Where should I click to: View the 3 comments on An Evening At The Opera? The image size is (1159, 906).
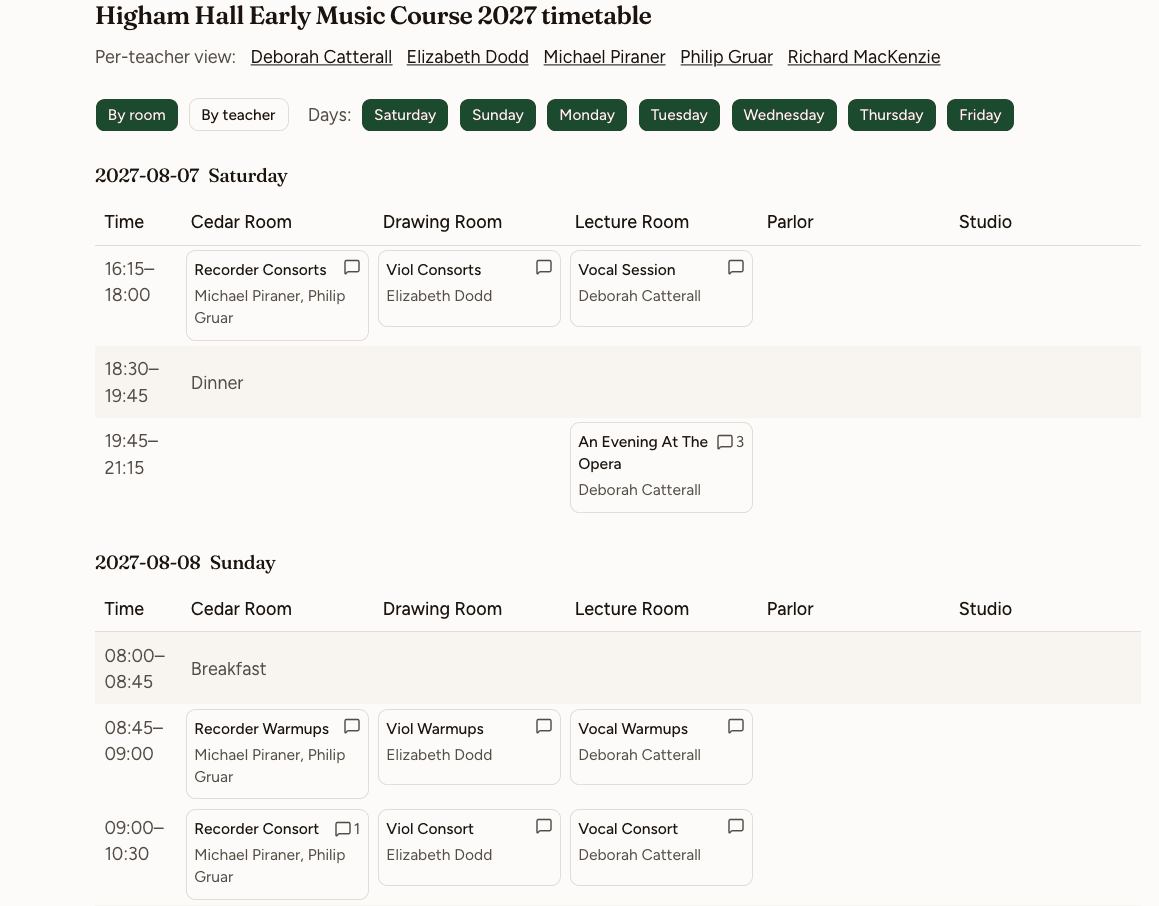[730, 442]
